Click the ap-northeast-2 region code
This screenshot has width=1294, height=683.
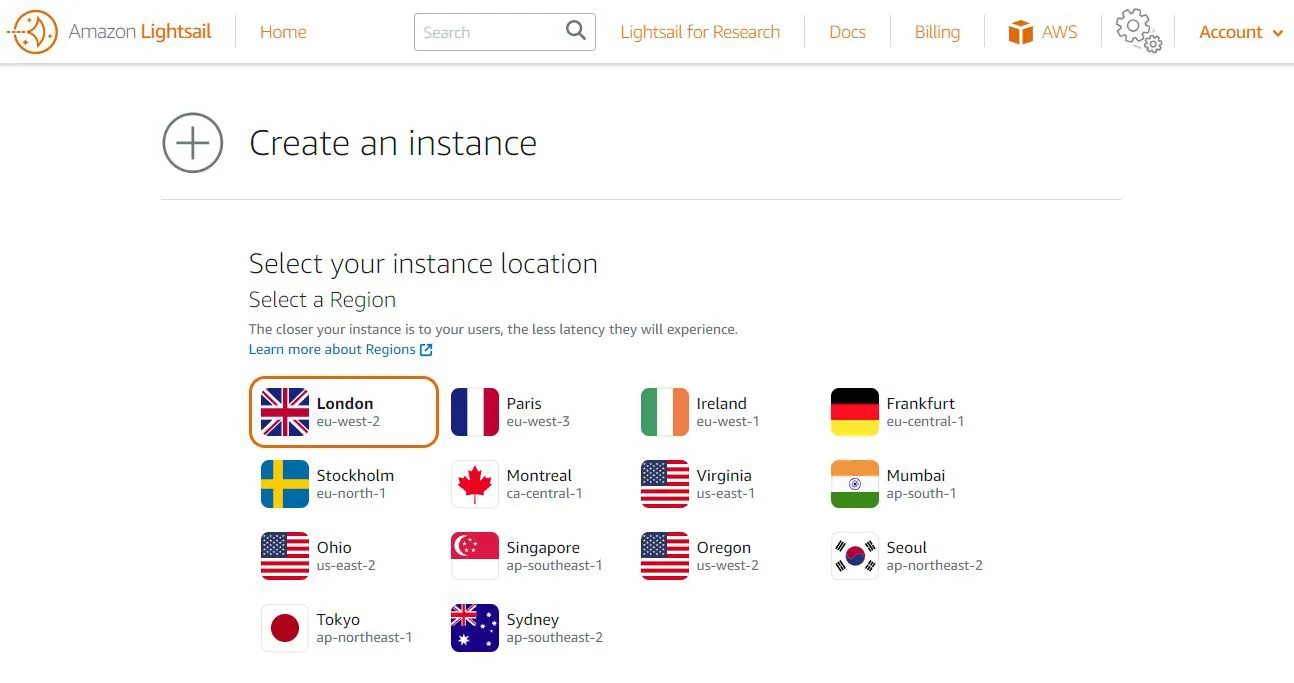coord(935,565)
